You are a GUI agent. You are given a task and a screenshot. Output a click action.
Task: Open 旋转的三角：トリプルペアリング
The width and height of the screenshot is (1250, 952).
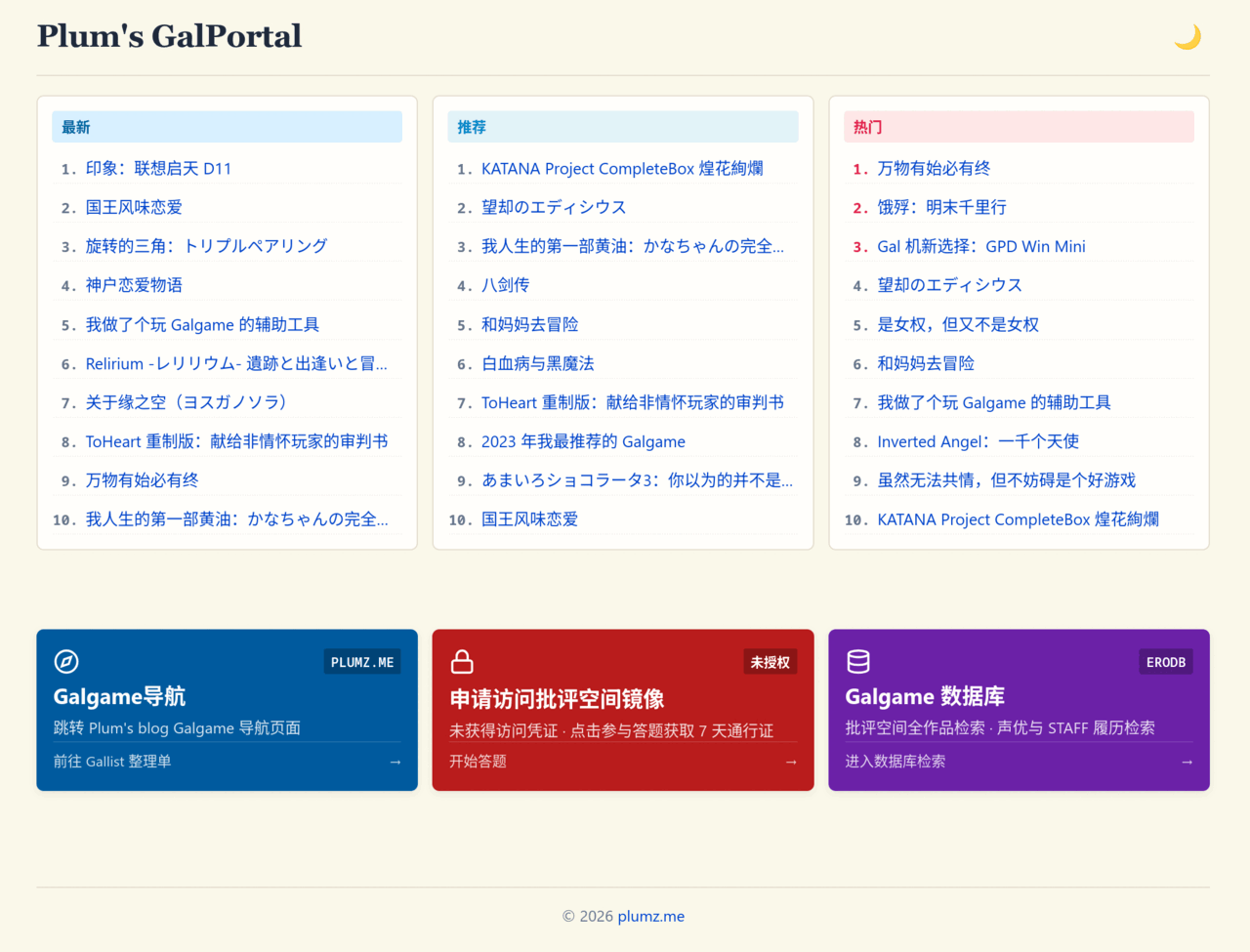(206, 246)
